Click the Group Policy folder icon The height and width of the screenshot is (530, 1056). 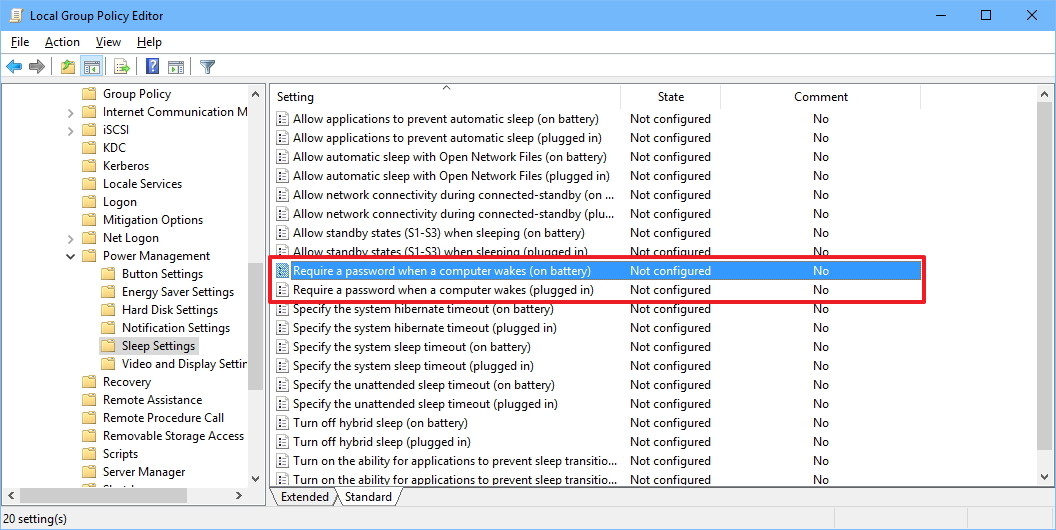point(89,94)
